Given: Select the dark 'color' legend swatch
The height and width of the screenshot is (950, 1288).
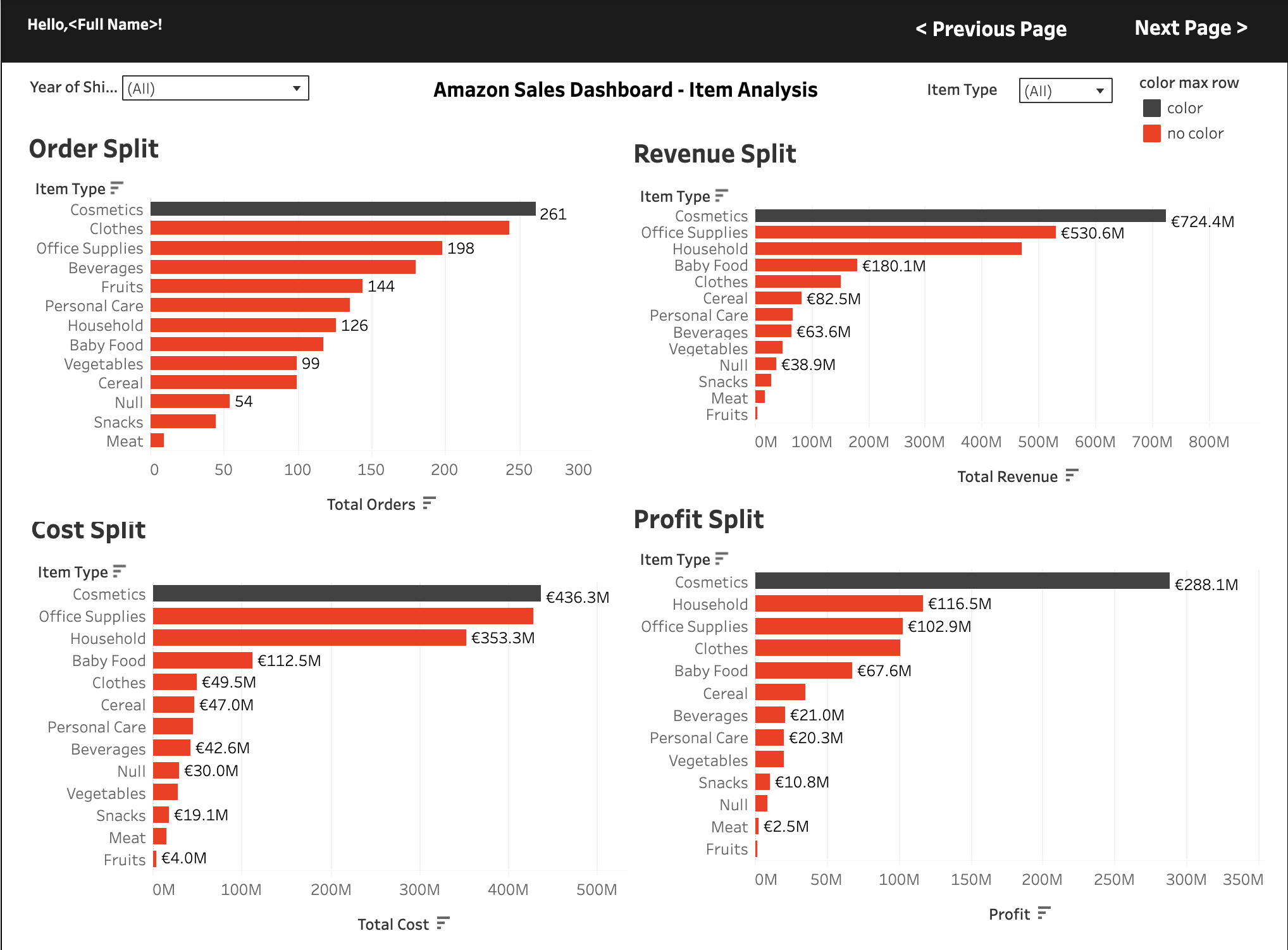Looking at the screenshot, I should 1151,108.
